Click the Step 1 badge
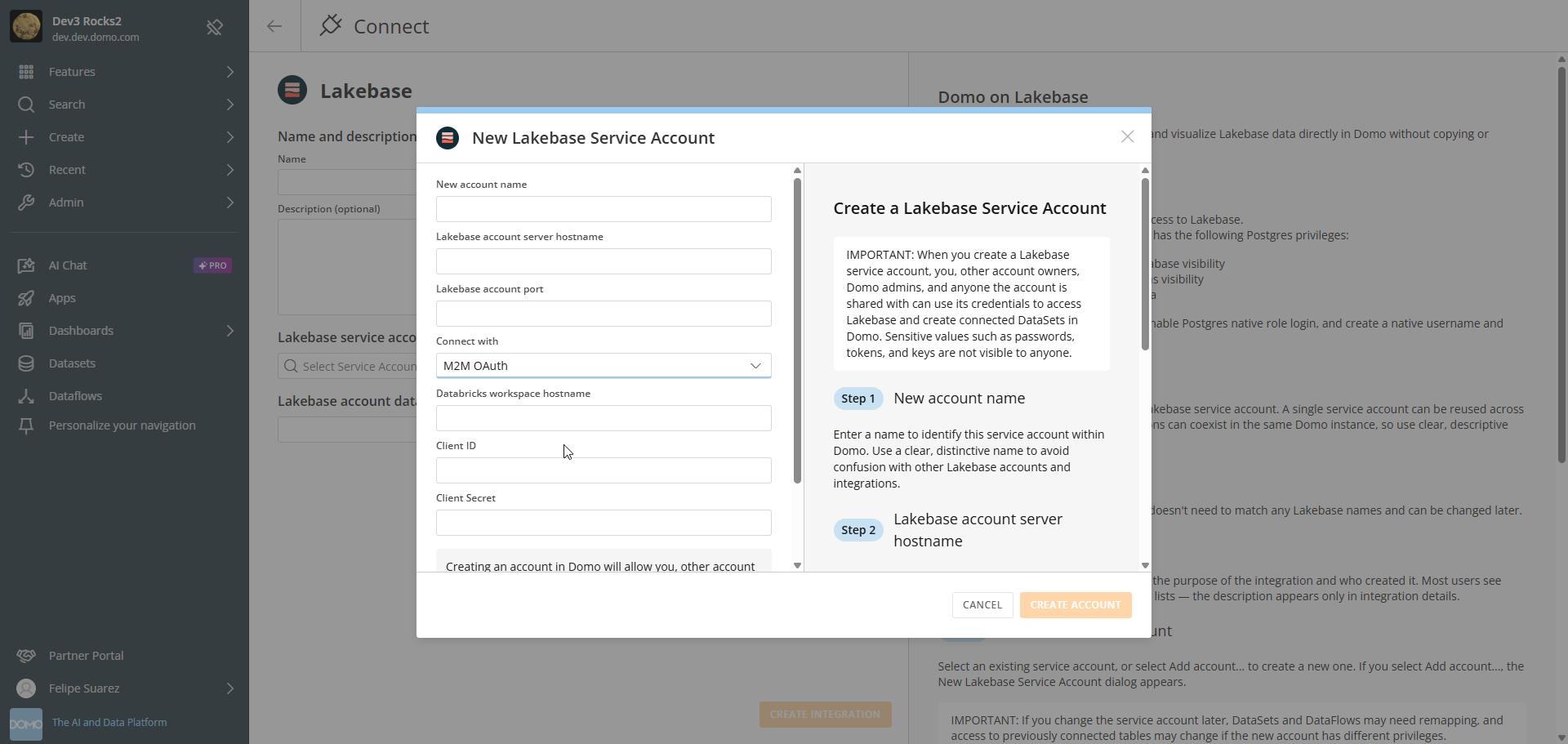1568x744 pixels. pyautogui.click(x=858, y=399)
